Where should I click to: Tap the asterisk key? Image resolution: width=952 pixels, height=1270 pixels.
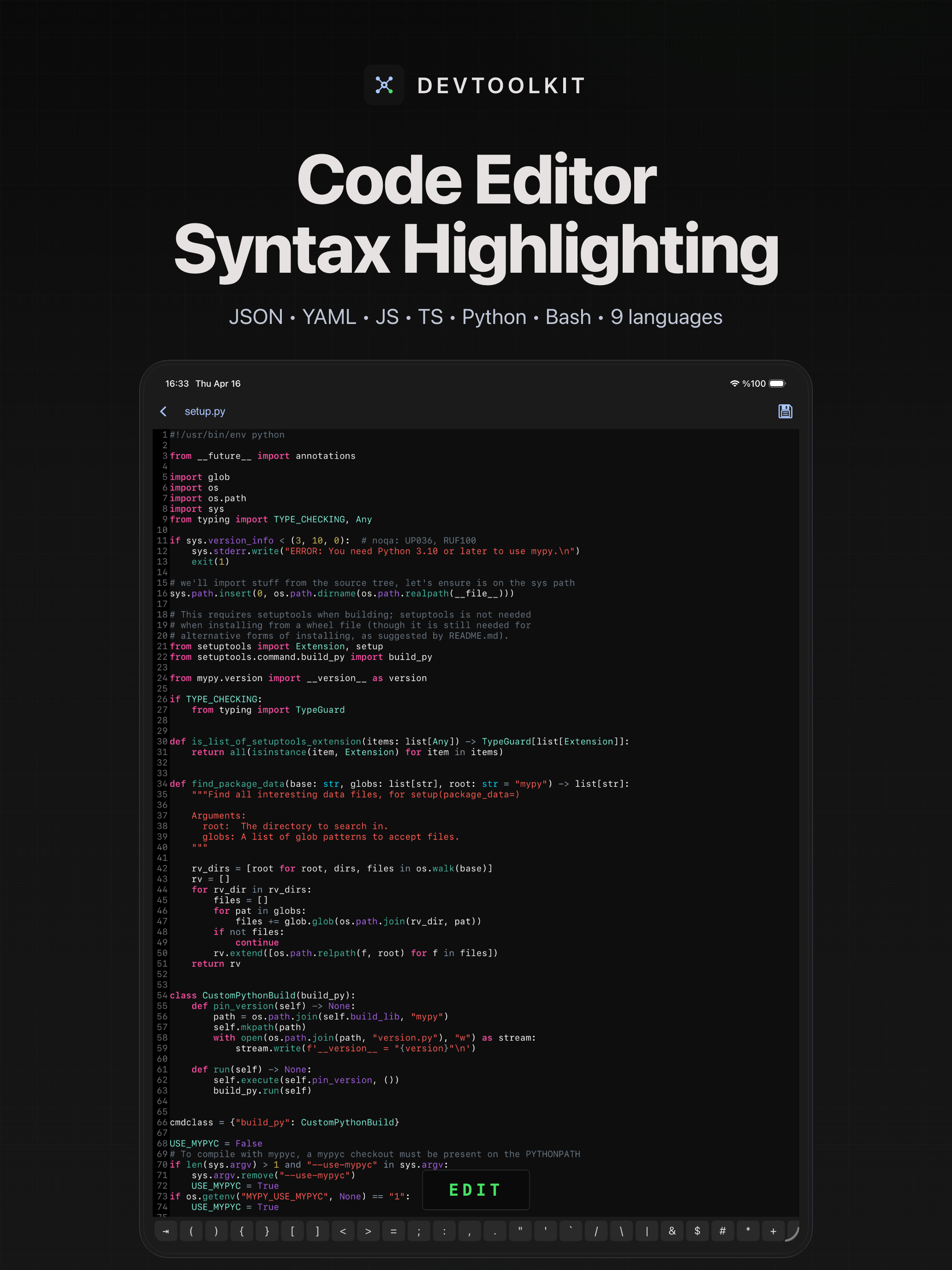click(x=748, y=1231)
